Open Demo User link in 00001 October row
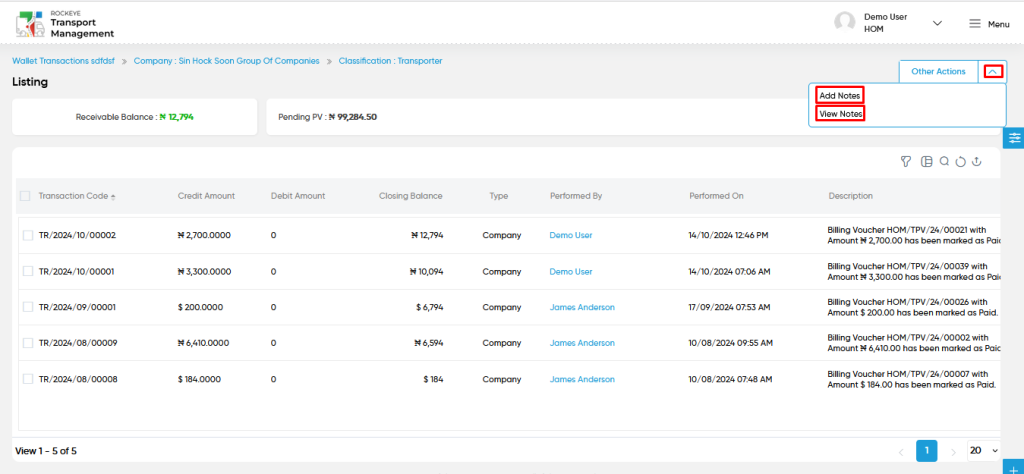This screenshot has height=474, width=1024. [571, 271]
